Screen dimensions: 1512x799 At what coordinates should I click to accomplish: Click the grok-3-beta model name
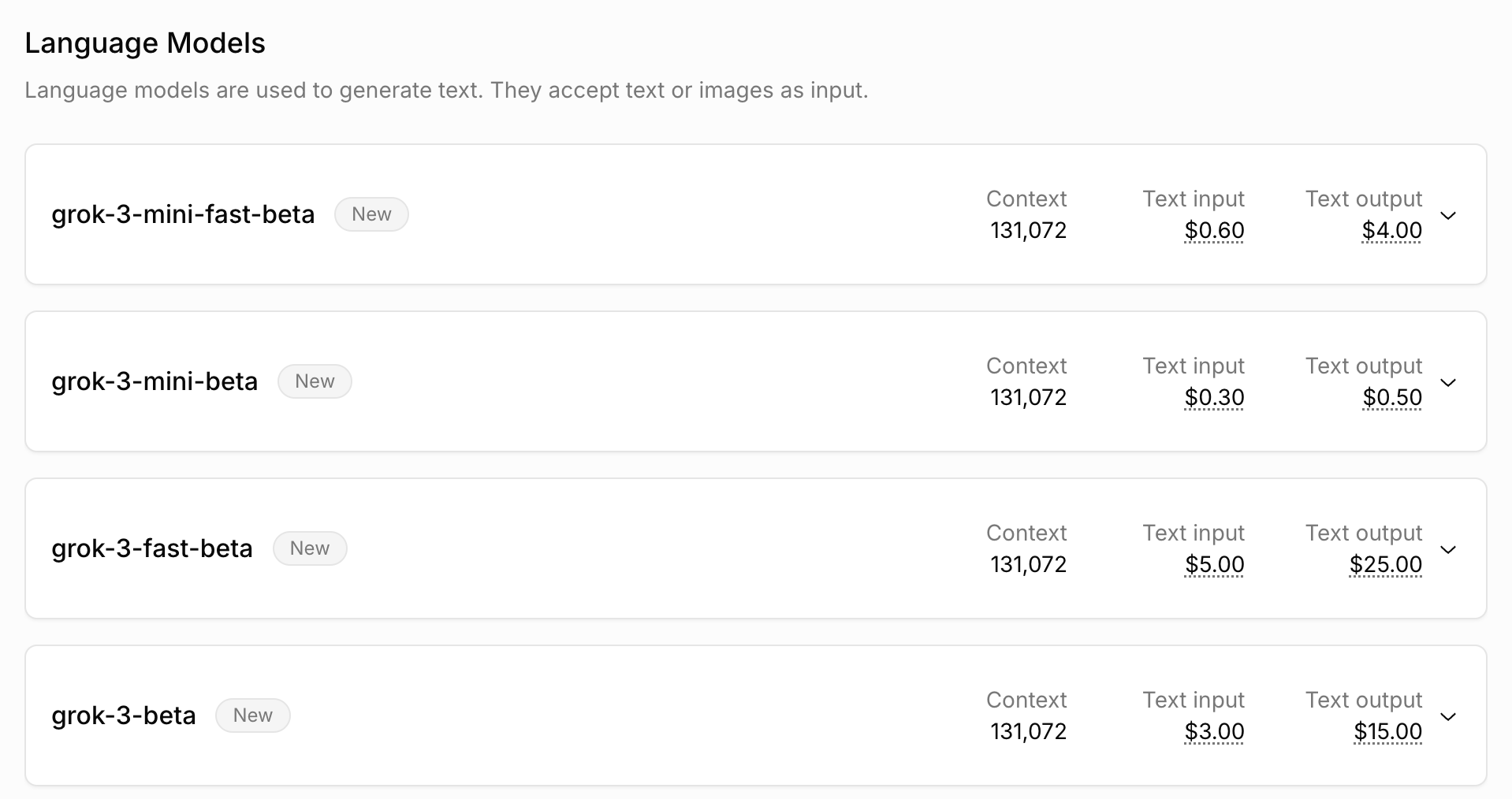click(124, 715)
